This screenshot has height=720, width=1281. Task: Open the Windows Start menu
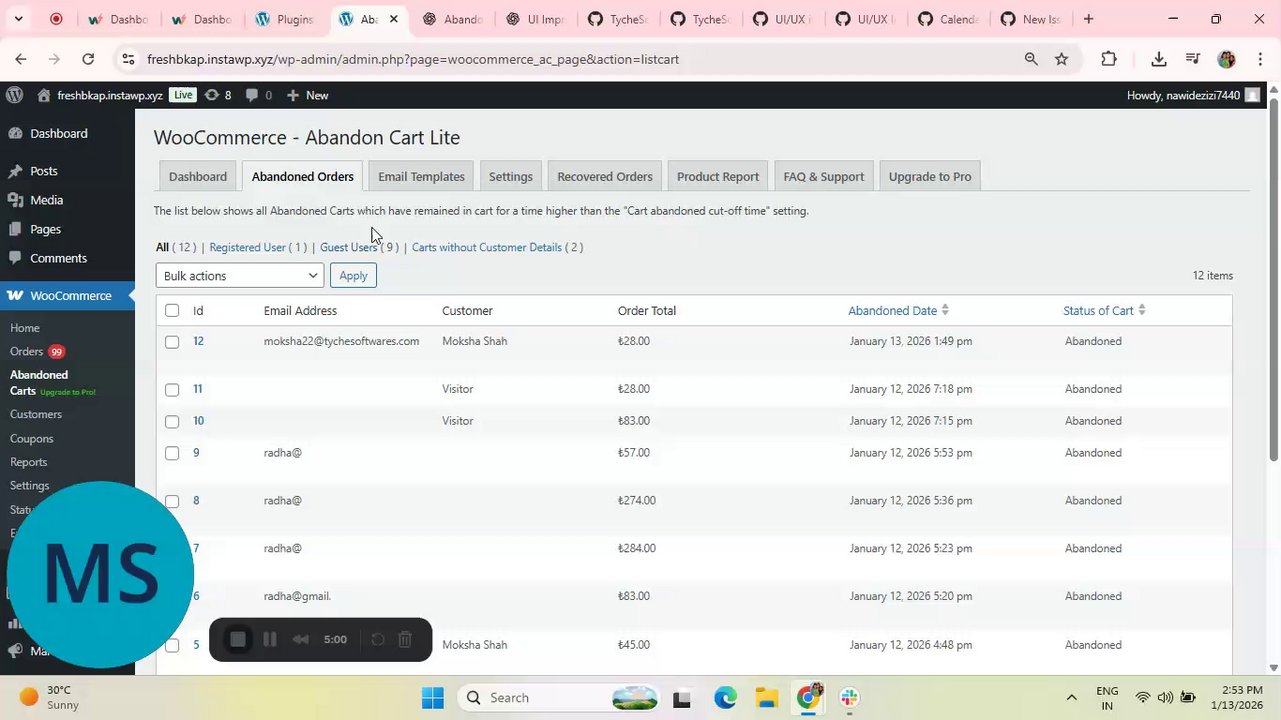[x=432, y=698]
